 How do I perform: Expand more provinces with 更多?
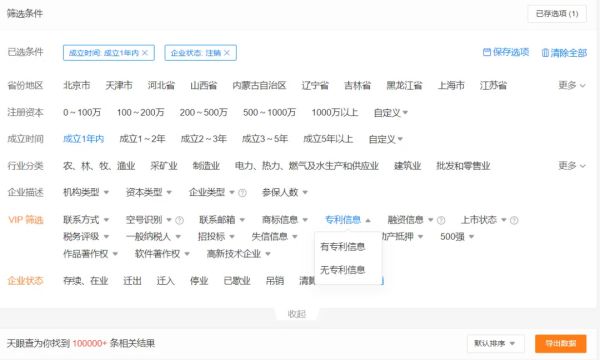(x=572, y=85)
